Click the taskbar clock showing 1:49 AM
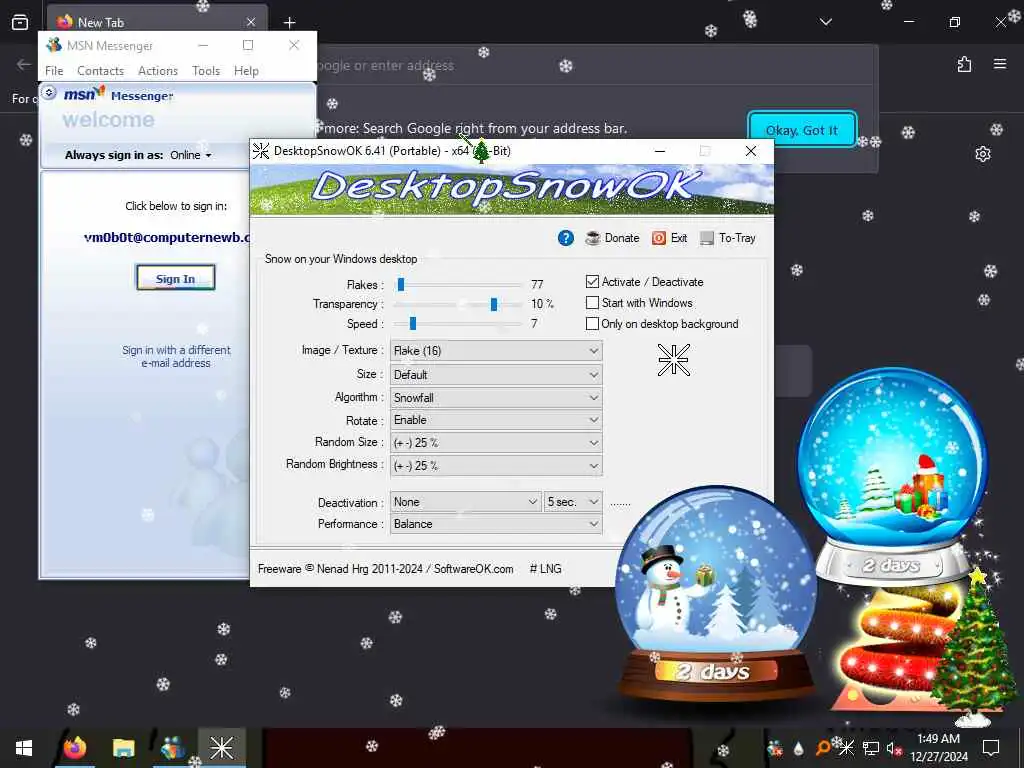 coord(938,748)
